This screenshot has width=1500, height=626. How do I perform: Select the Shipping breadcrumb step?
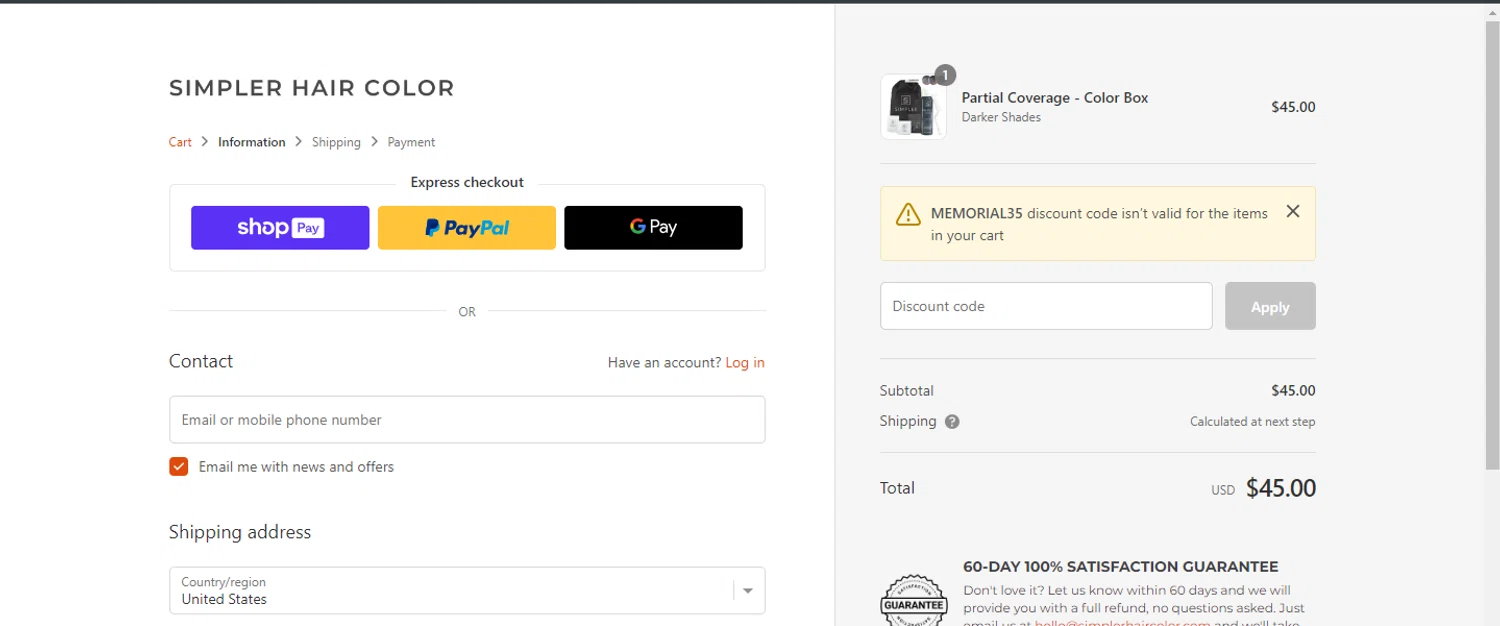(x=336, y=142)
